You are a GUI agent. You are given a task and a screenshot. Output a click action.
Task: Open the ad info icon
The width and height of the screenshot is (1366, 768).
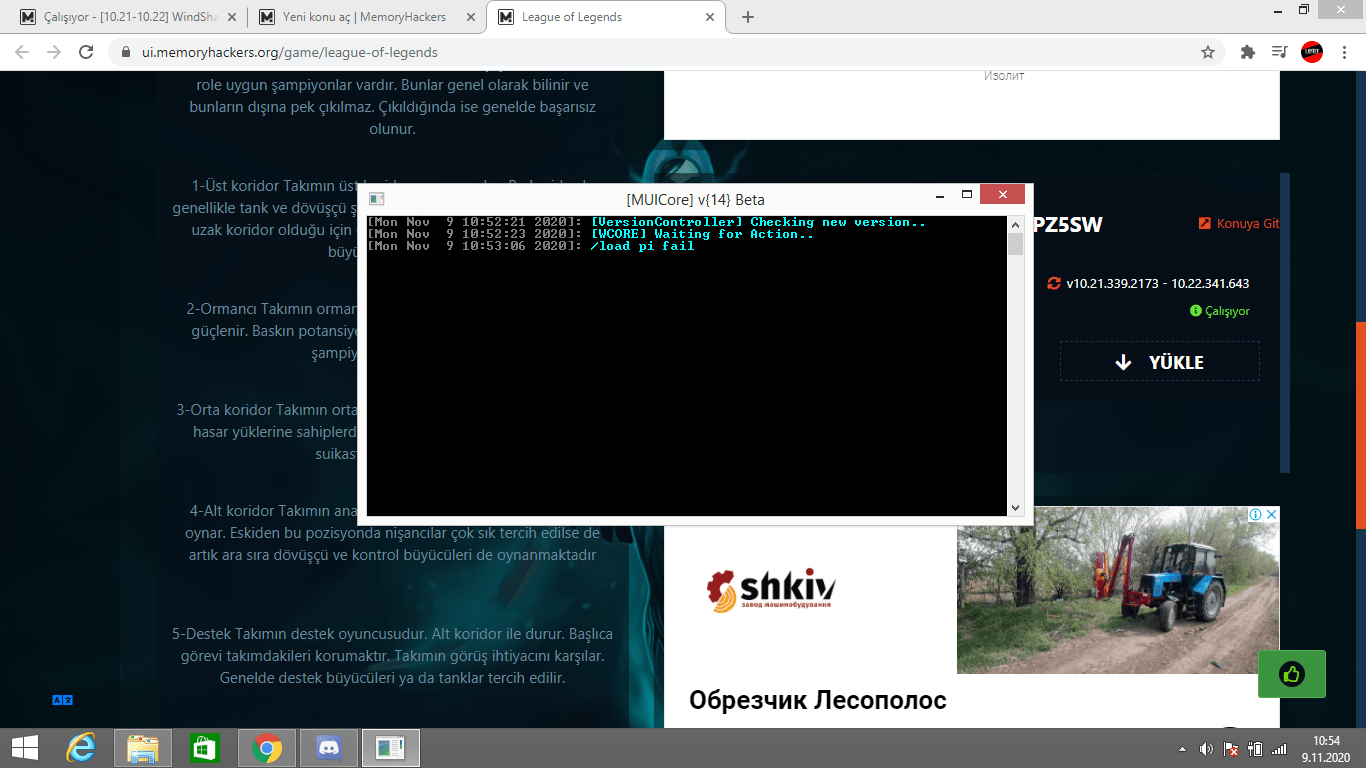click(x=1255, y=514)
